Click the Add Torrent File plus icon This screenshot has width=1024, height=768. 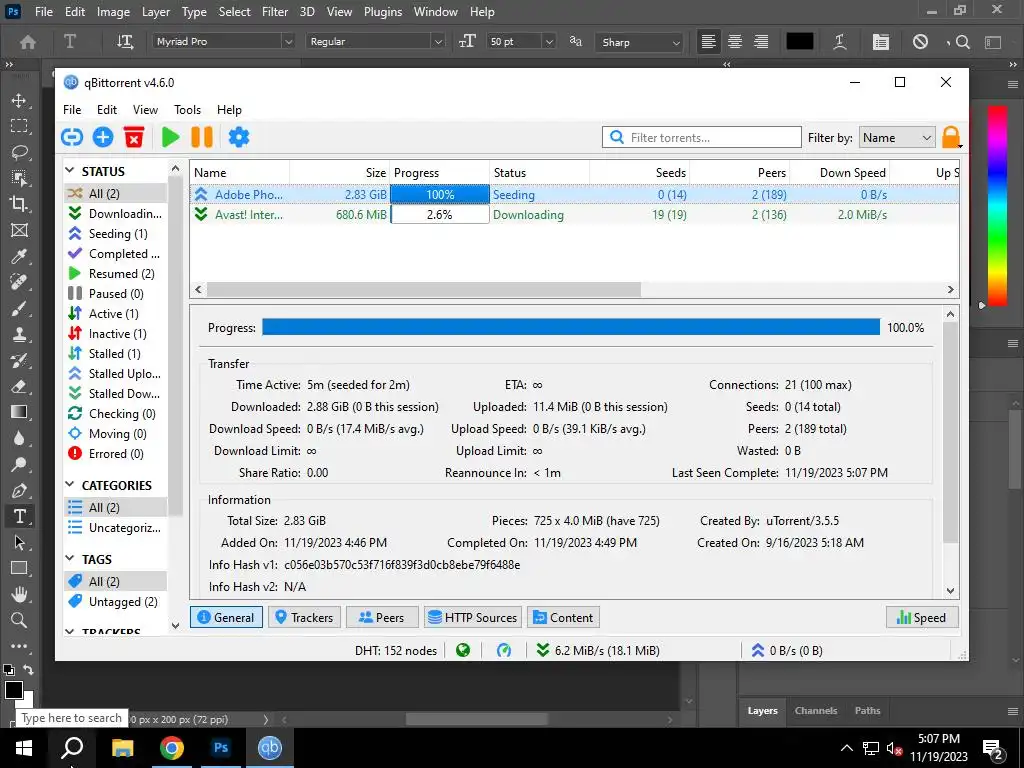103,137
